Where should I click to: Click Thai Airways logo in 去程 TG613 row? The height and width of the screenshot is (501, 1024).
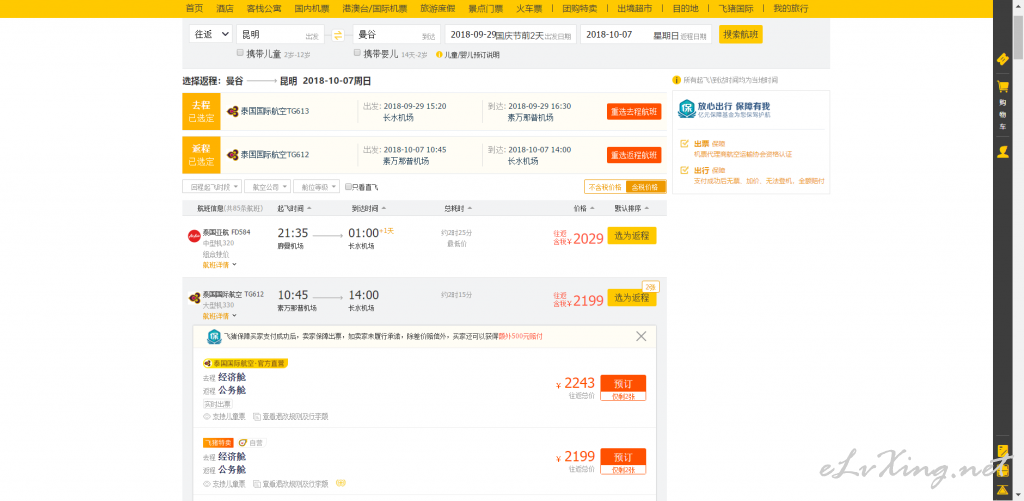point(232,111)
